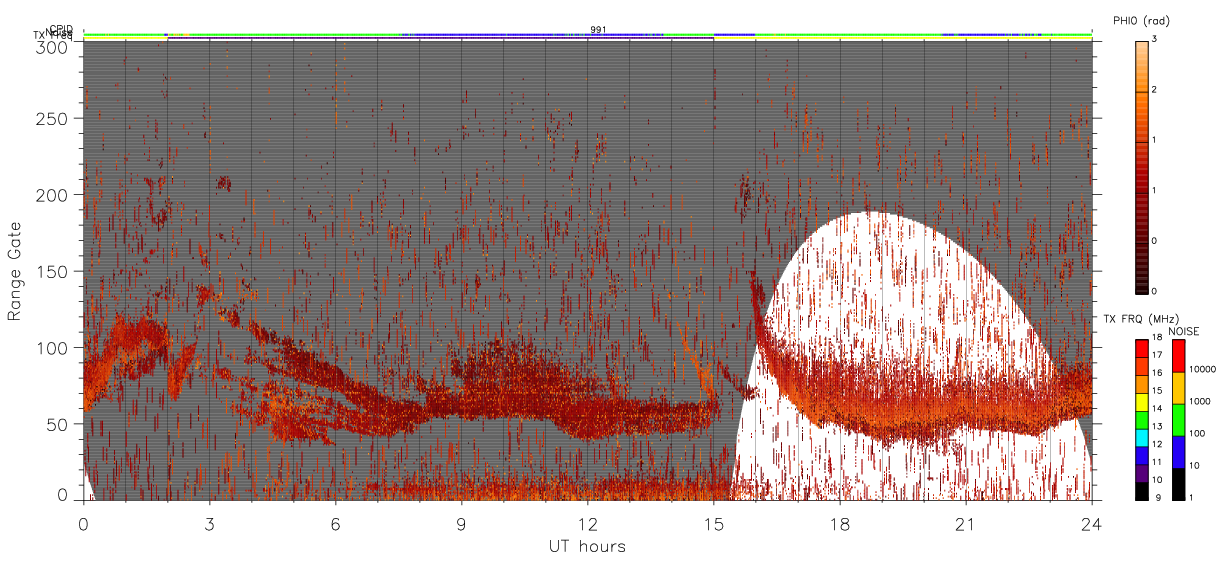Pick the yellow 14–15 MHz swatch

click(x=1141, y=402)
